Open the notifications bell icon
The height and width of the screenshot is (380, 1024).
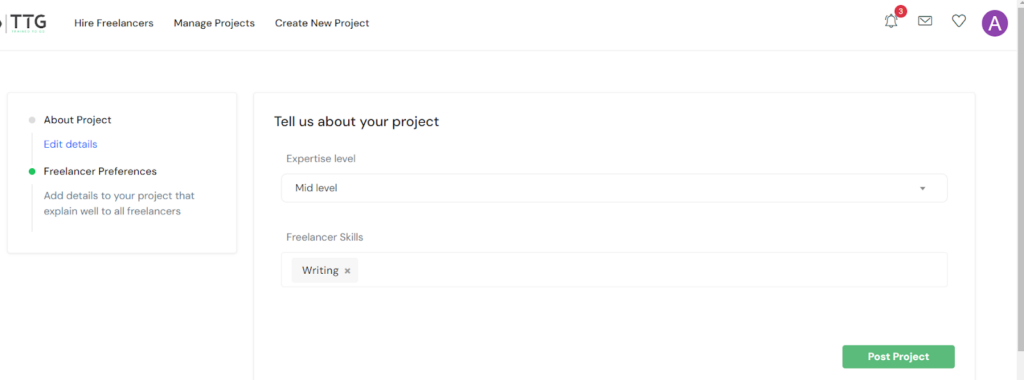(x=891, y=22)
